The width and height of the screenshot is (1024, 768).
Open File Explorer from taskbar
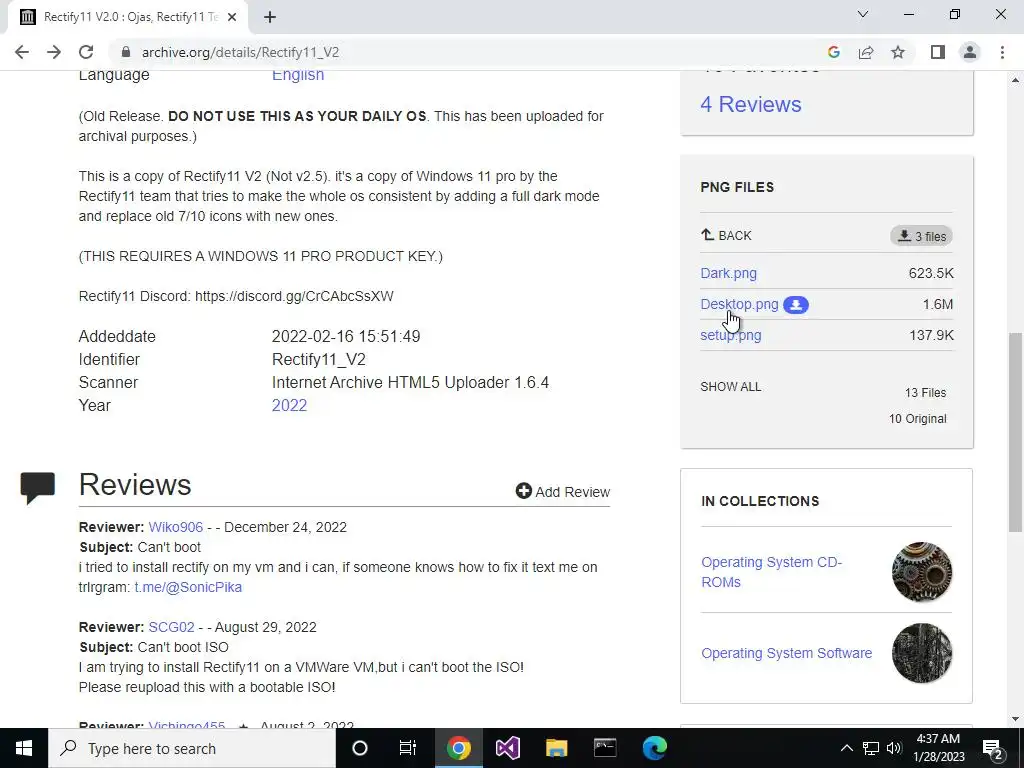tap(556, 748)
